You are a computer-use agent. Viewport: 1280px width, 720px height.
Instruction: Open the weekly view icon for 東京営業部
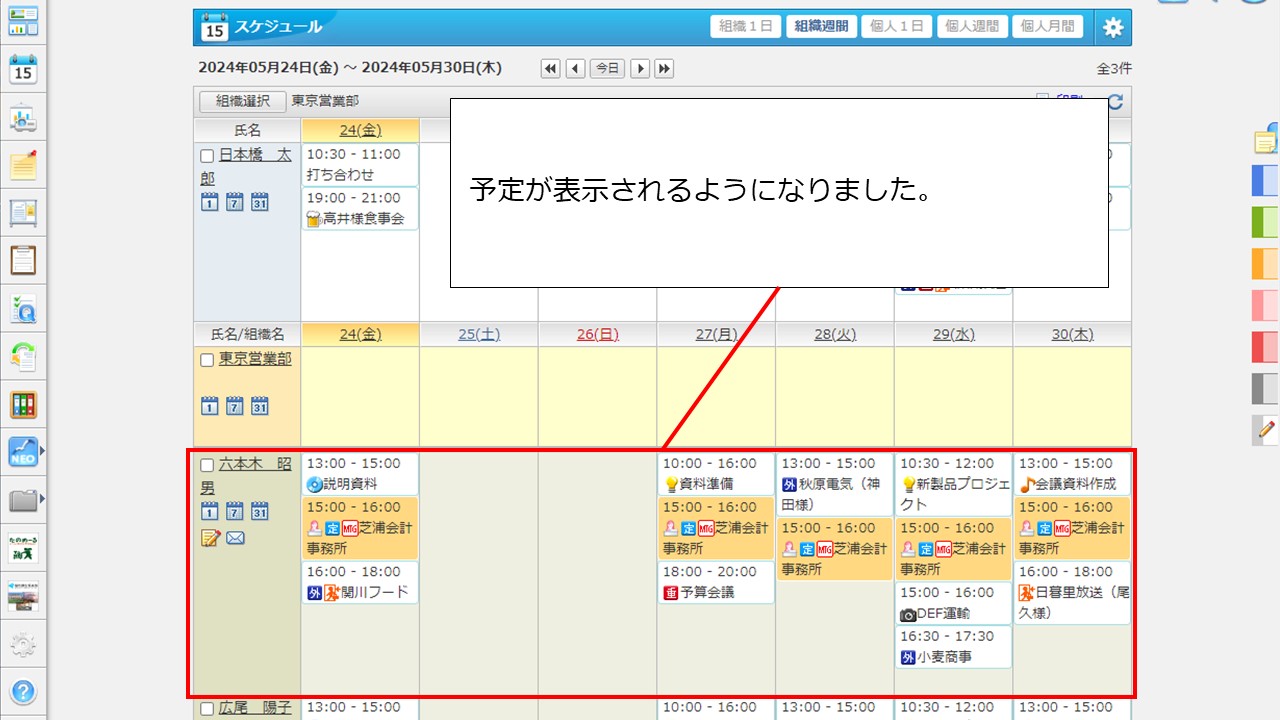coord(235,406)
